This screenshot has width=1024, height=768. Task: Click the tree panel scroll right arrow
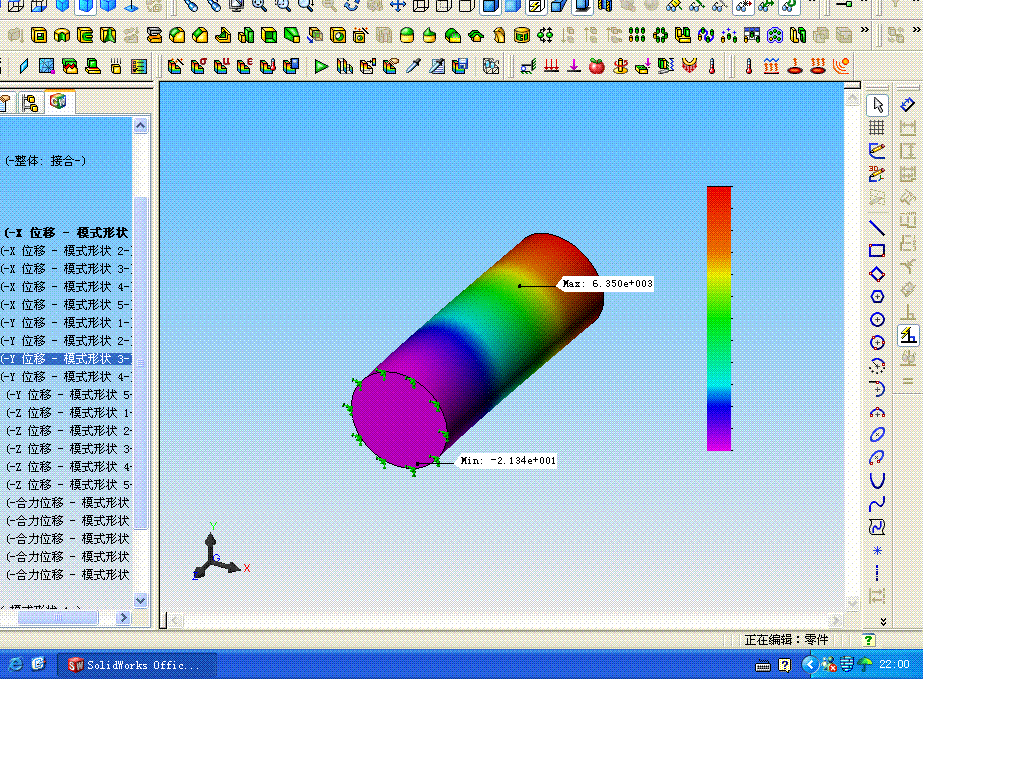(123, 617)
